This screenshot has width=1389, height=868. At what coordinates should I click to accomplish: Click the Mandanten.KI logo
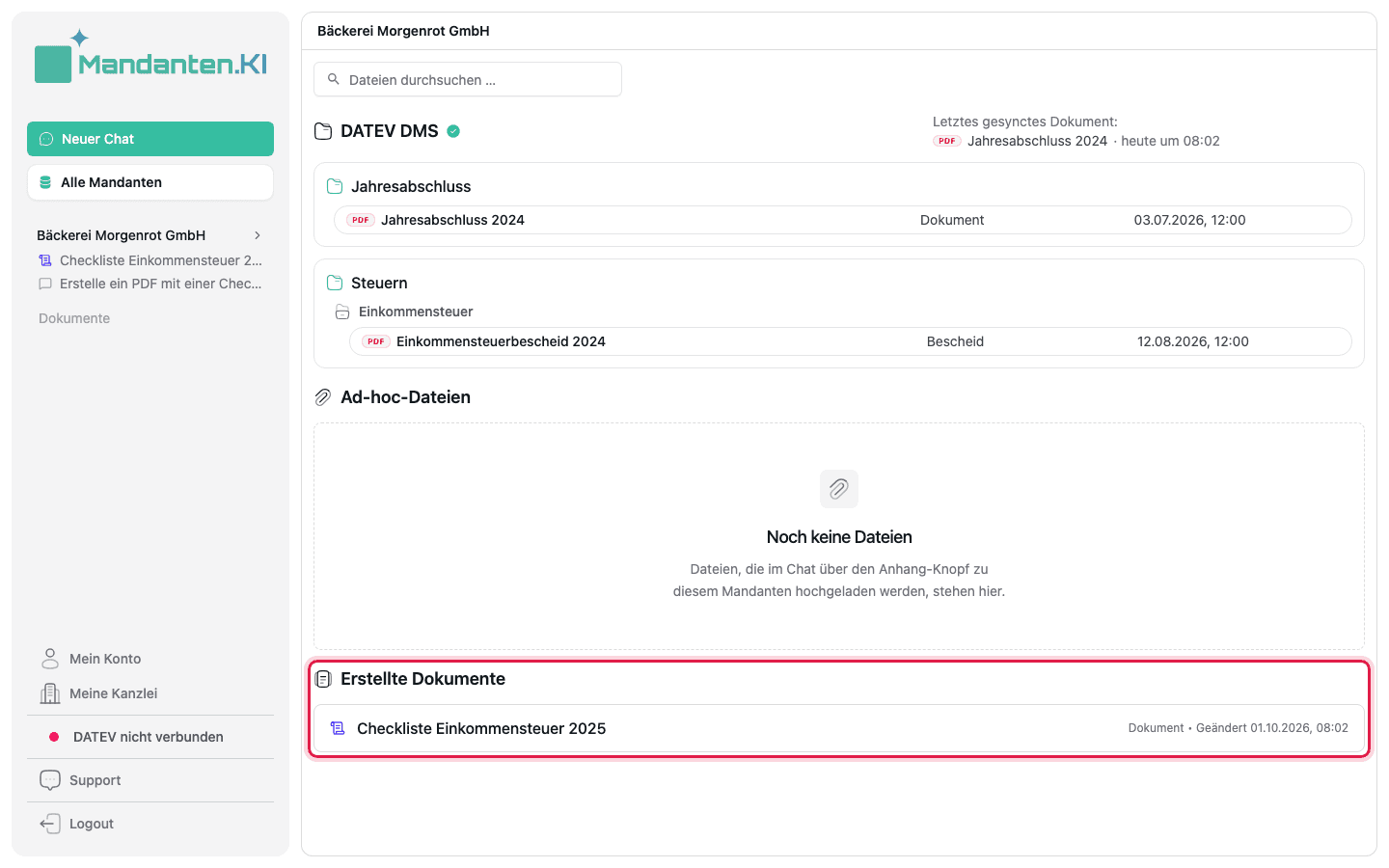pyautogui.click(x=150, y=56)
